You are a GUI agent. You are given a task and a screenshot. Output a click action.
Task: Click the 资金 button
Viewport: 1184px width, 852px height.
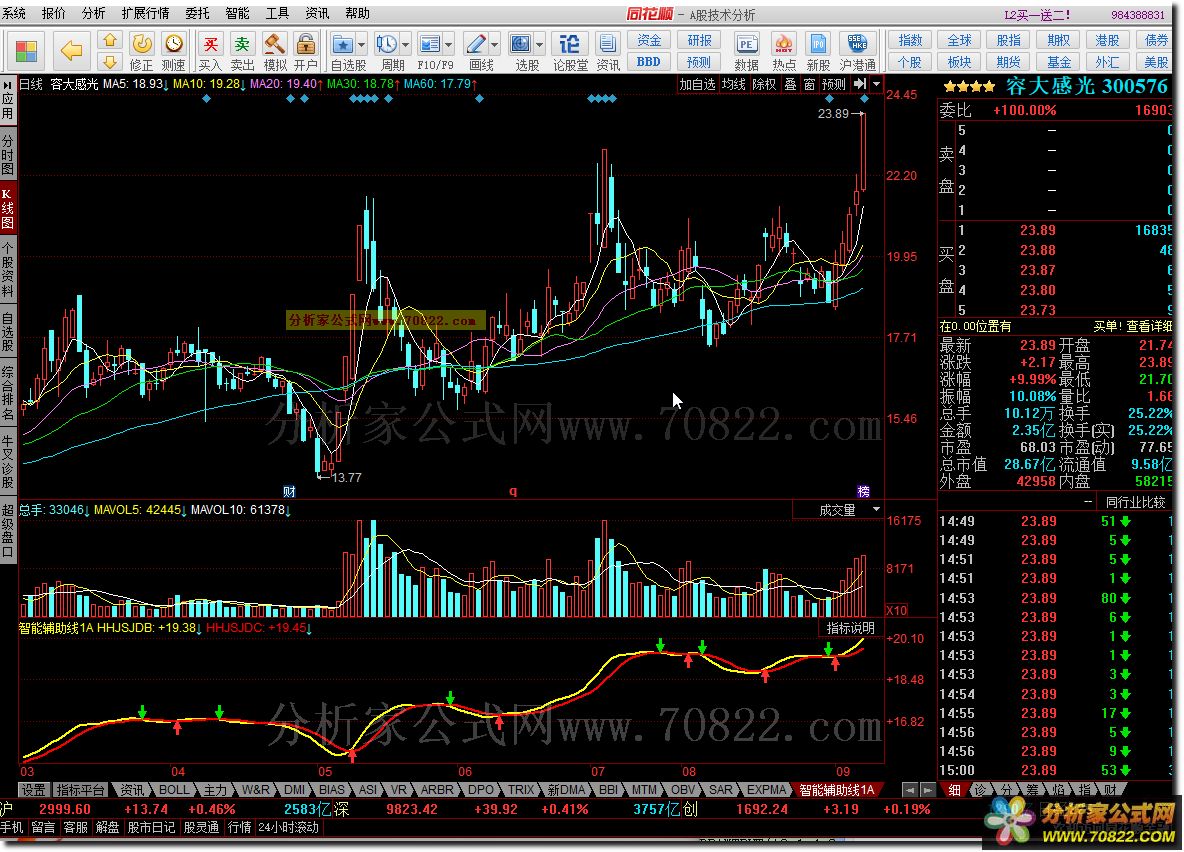coord(649,40)
